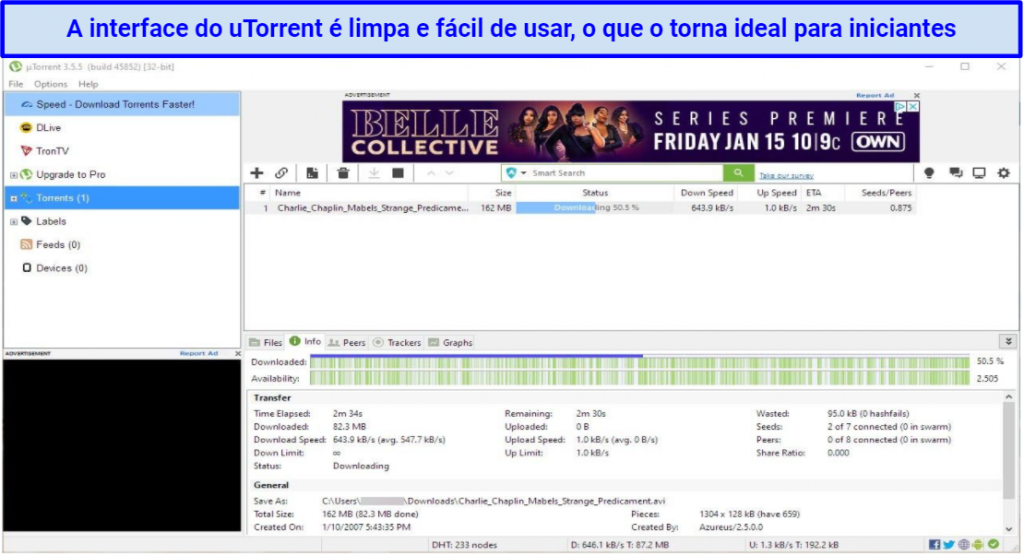
Task: Select Speed - Download Torrents Faster item
Action: [122, 105]
